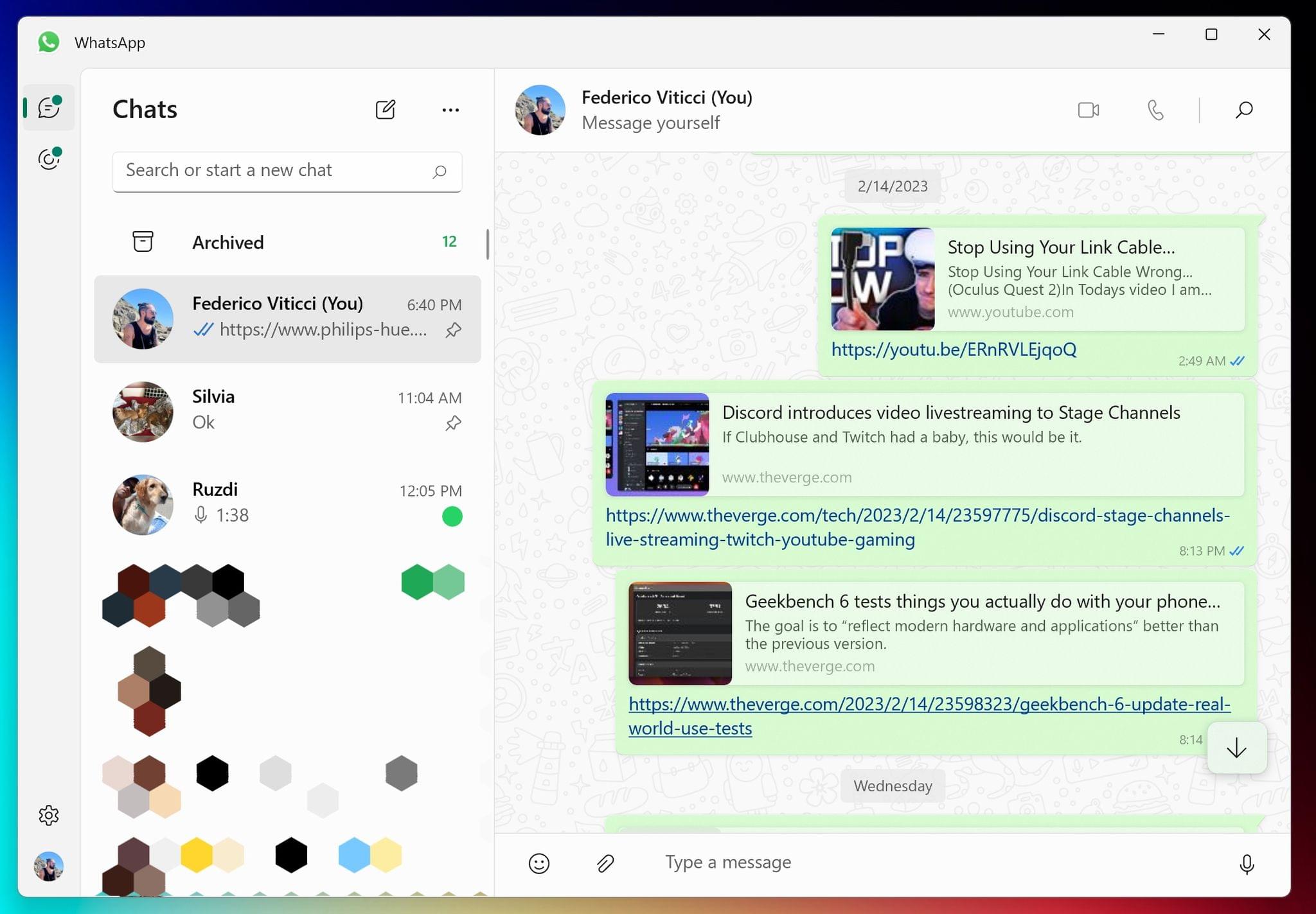Start a video call from the chat header
The image size is (1316, 914).
click(1088, 110)
